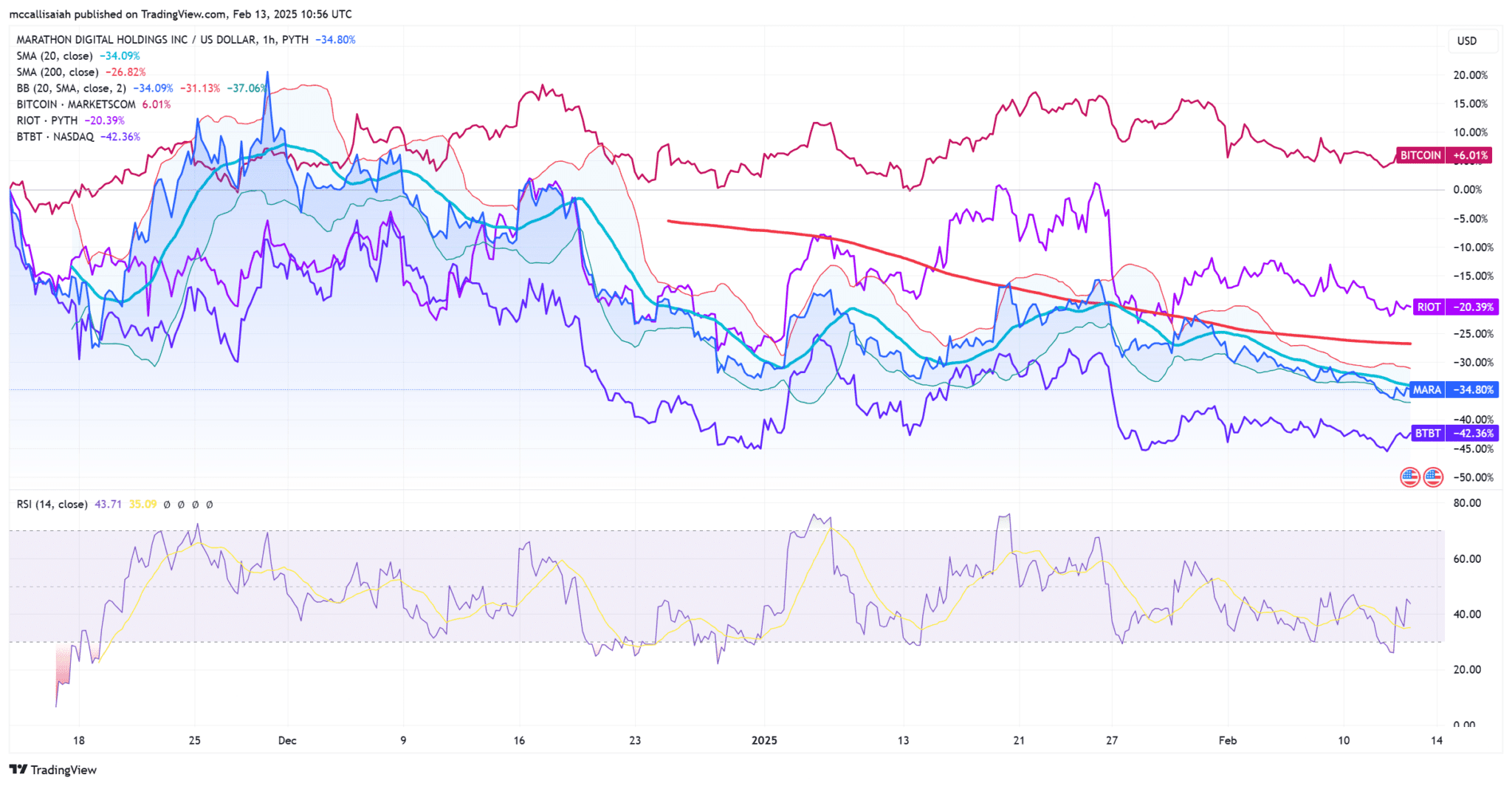Click the 80.00 level on RSI axis

point(1467,502)
